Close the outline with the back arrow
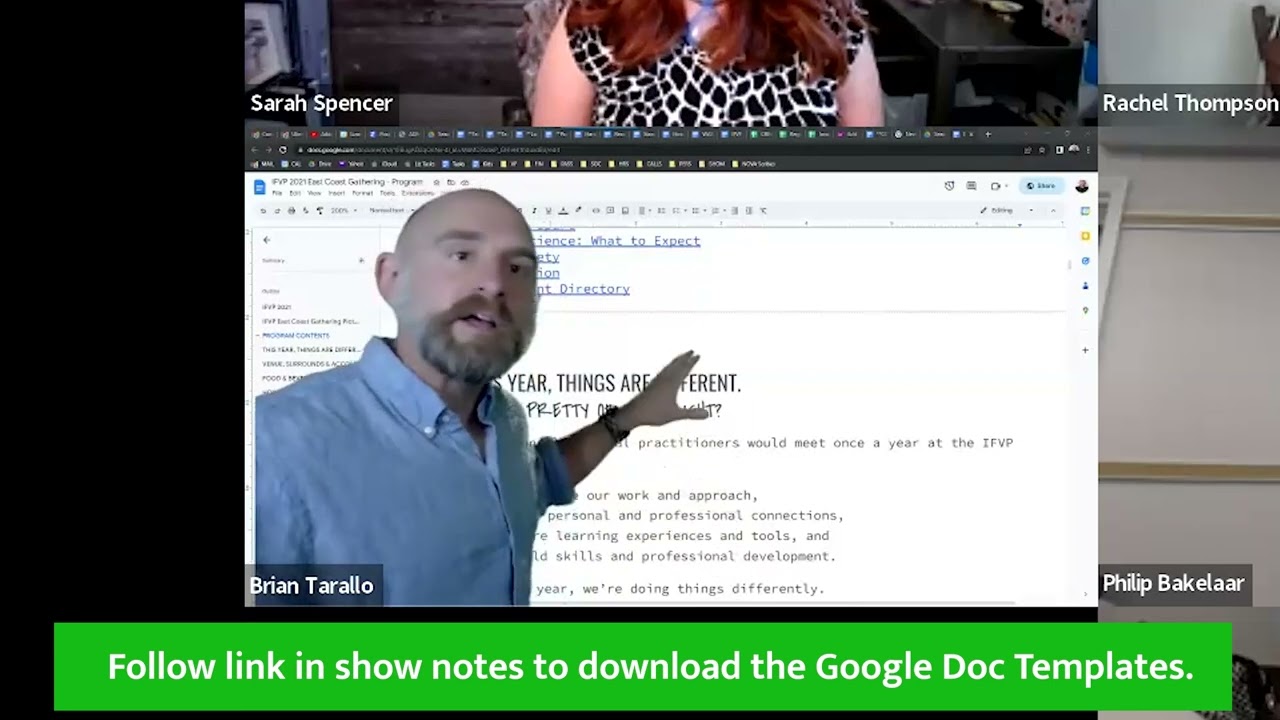This screenshot has width=1280, height=720. click(x=266, y=240)
